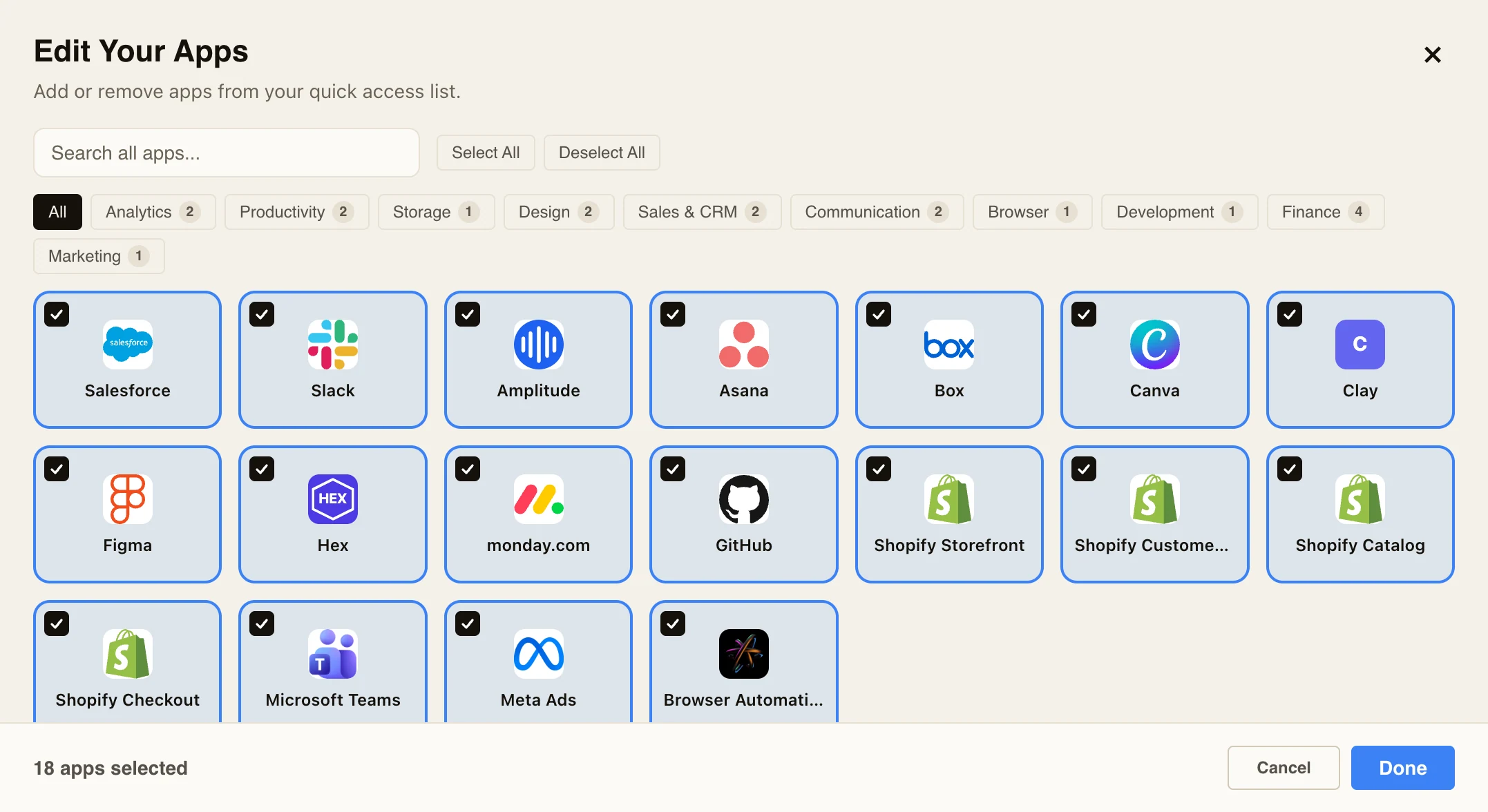Uncheck the Hex checkbox
Screen dimensions: 1488x812
tap(262, 469)
